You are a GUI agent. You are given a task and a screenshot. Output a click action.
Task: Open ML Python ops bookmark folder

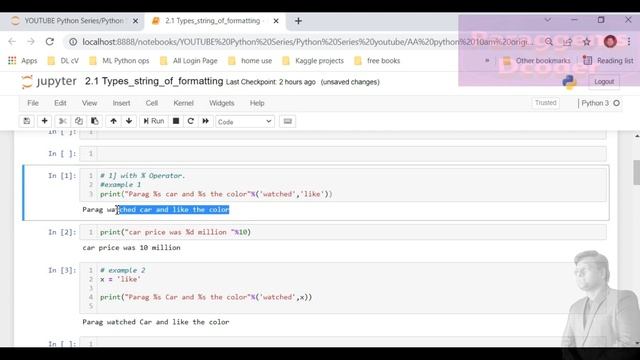tap(119, 61)
